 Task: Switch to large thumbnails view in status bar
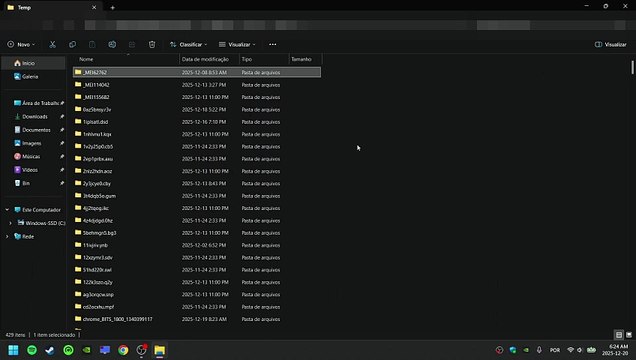[x=629, y=335]
